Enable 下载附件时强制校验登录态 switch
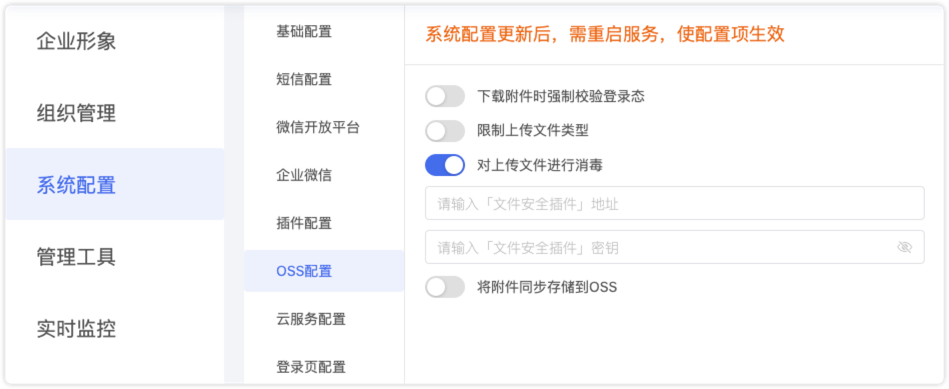Viewport: 949px width, 389px height. pos(445,96)
